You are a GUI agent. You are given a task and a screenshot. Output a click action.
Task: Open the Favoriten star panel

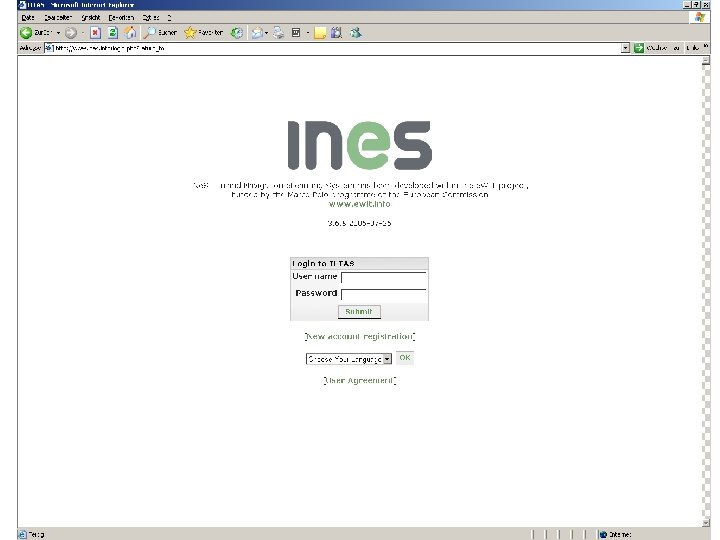(203, 33)
